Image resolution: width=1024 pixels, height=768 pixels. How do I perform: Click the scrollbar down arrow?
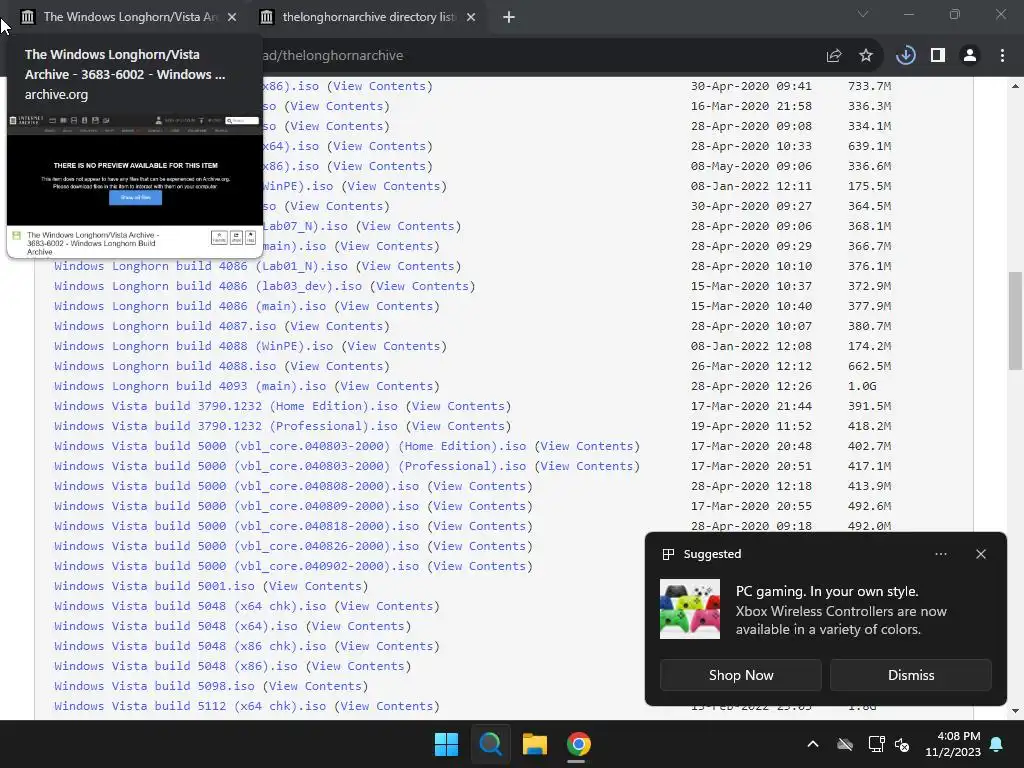pos(1015,711)
